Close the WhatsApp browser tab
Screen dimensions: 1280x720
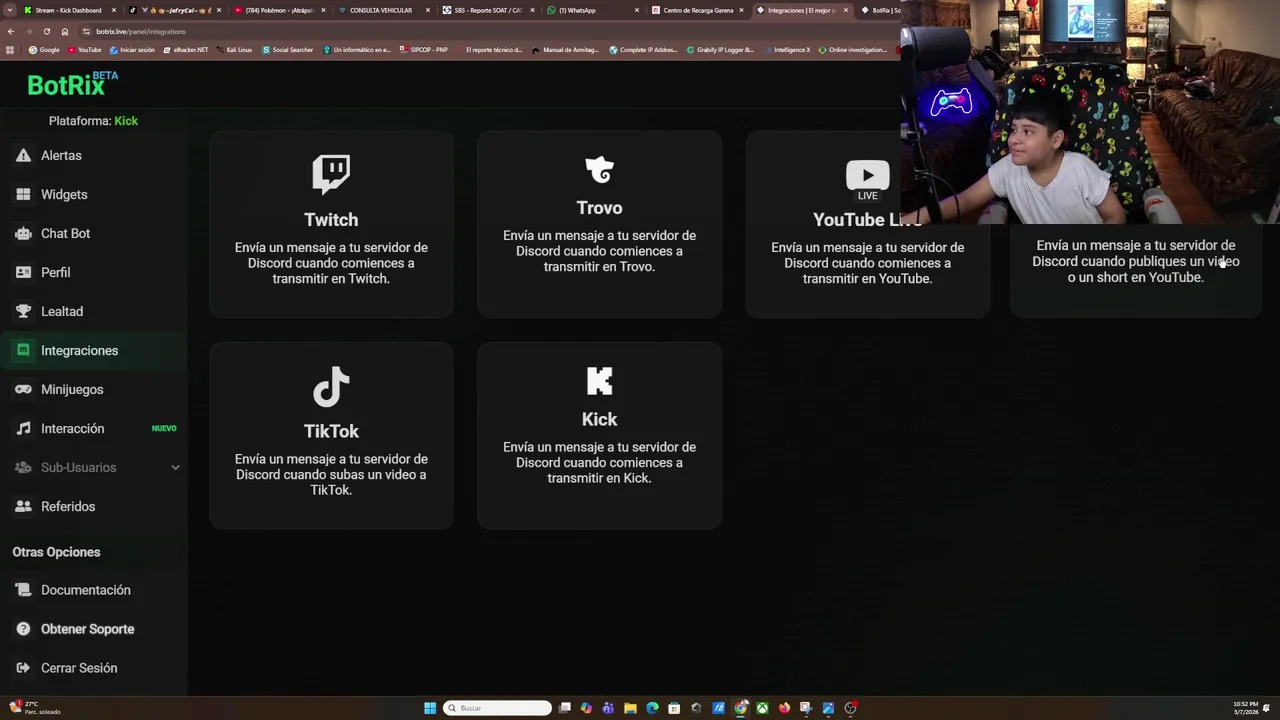point(638,10)
